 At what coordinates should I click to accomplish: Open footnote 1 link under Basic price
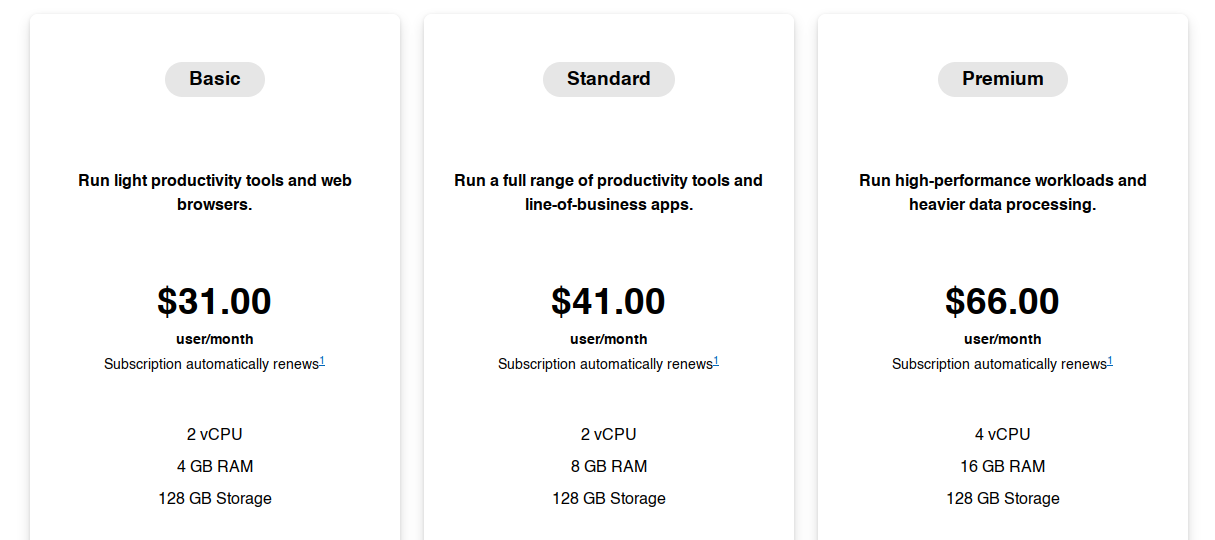[x=322, y=361]
